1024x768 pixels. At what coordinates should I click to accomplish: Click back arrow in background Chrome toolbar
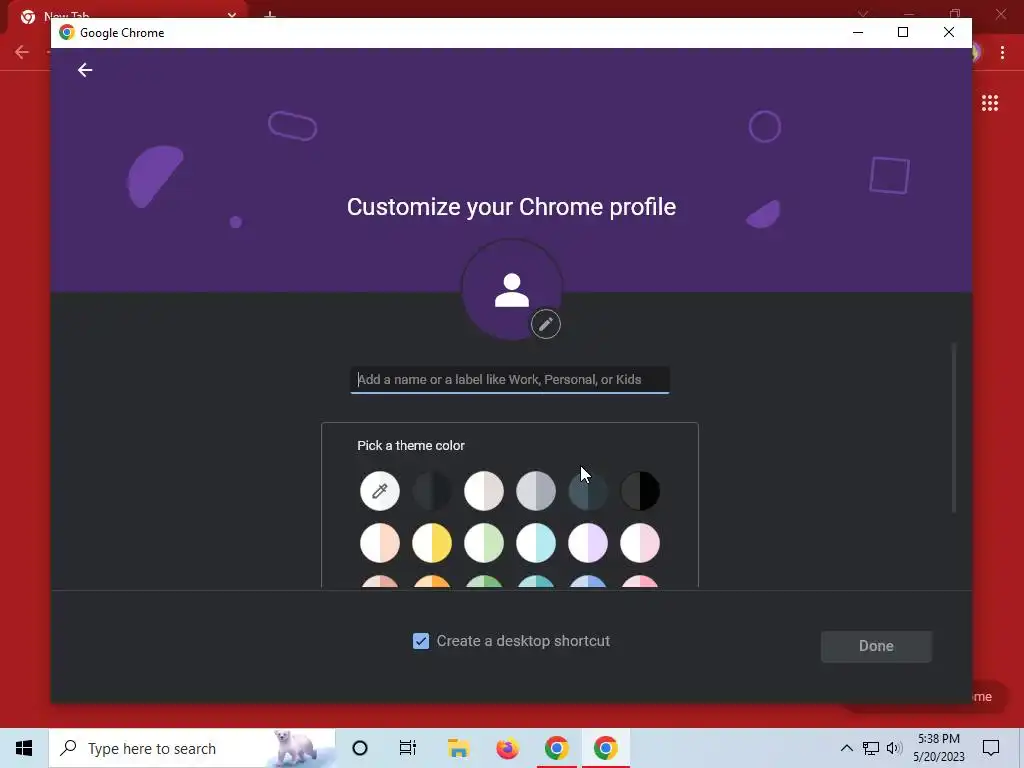22,52
